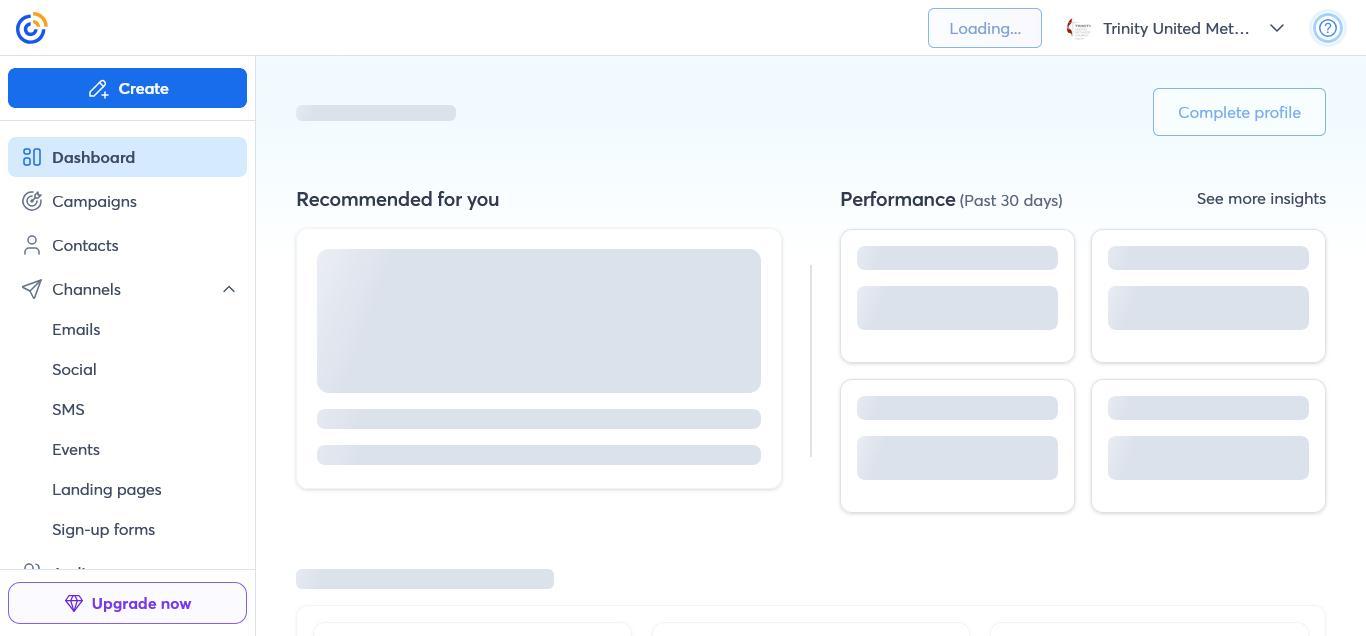
Task: Open the Emails channel
Action: 76,329
